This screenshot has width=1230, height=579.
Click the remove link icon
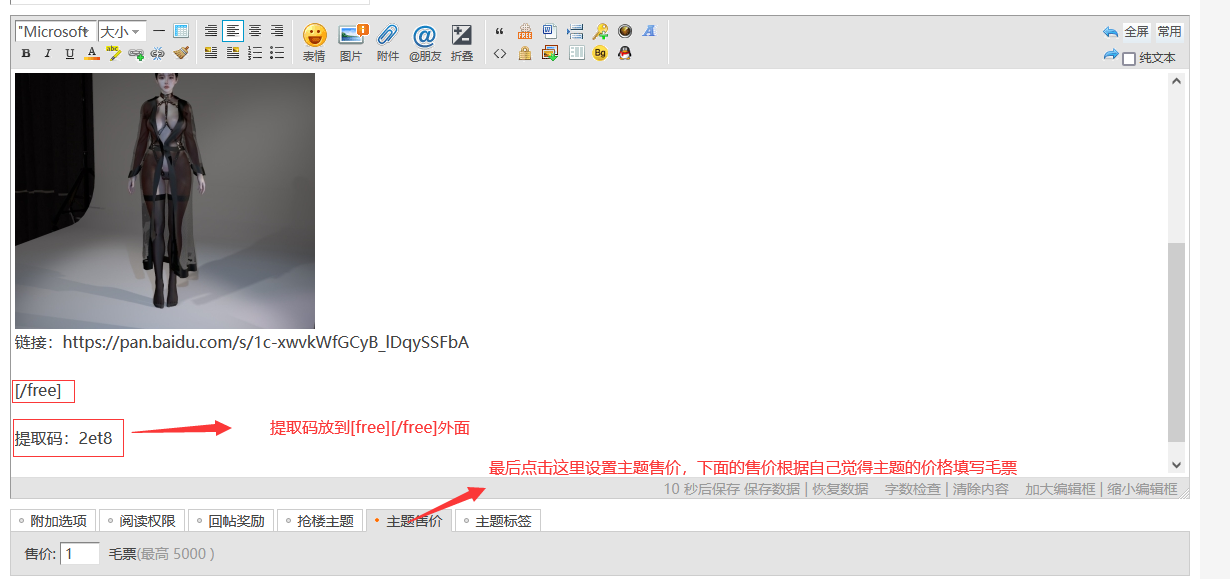tap(158, 54)
